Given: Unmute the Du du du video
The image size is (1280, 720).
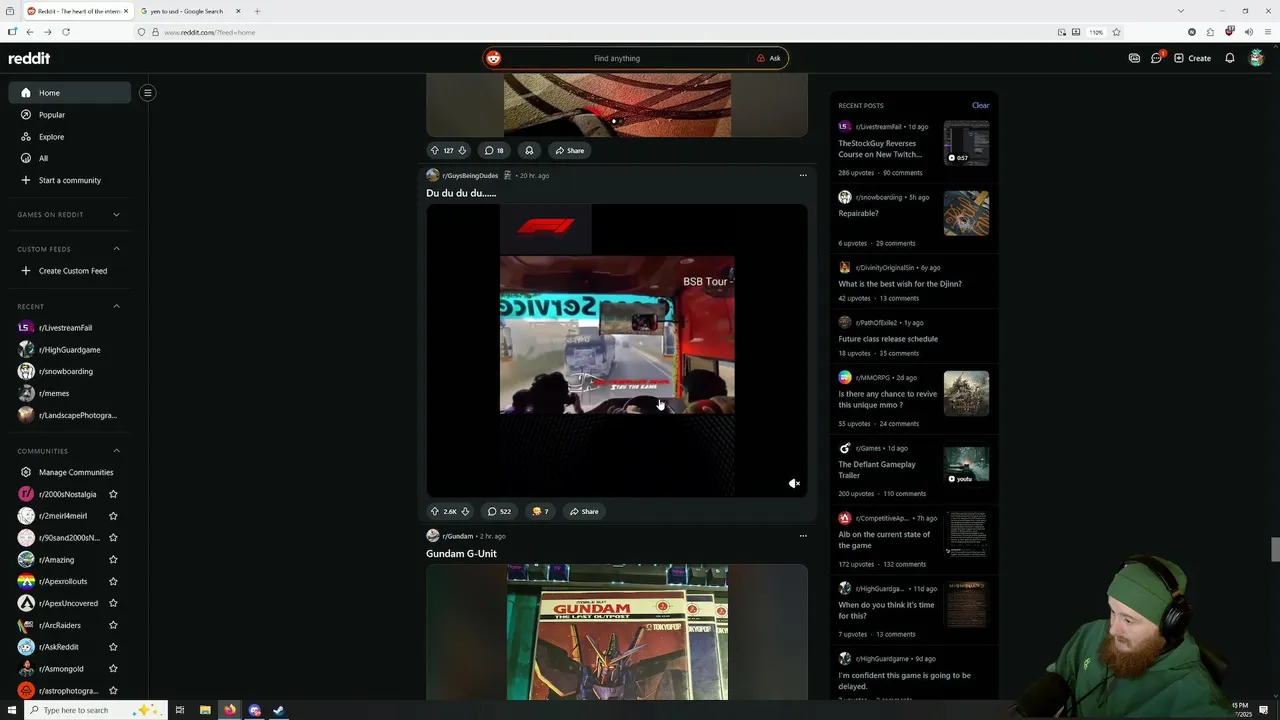Looking at the screenshot, I should pos(794,484).
